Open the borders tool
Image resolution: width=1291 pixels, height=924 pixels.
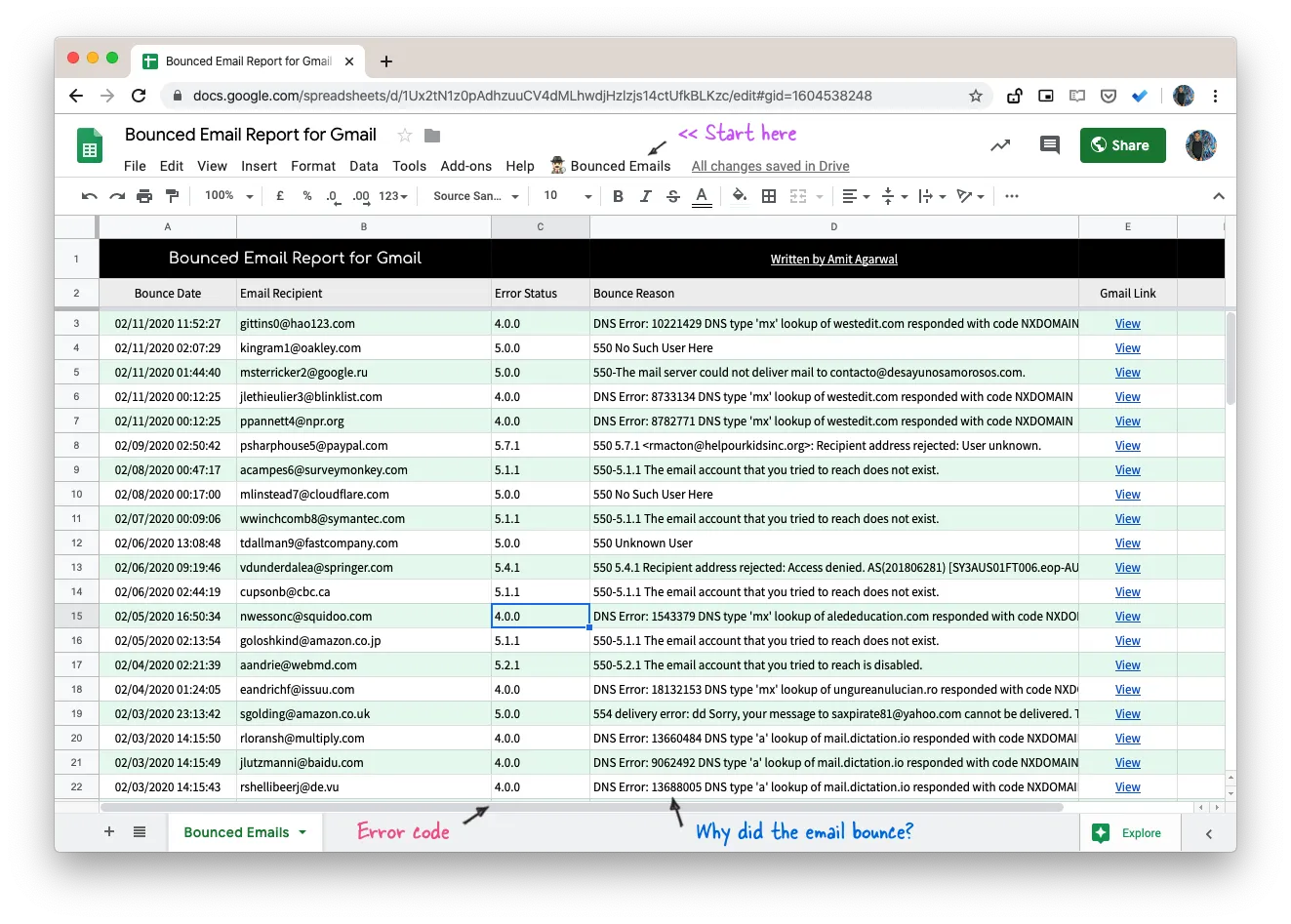pyautogui.click(x=769, y=196)
